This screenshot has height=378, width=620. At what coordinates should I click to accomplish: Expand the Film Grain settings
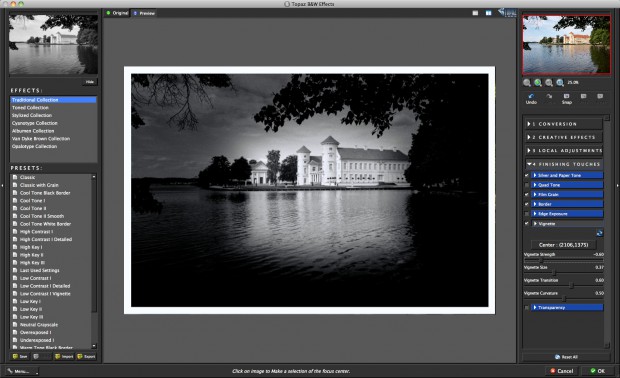click(567, 195)
